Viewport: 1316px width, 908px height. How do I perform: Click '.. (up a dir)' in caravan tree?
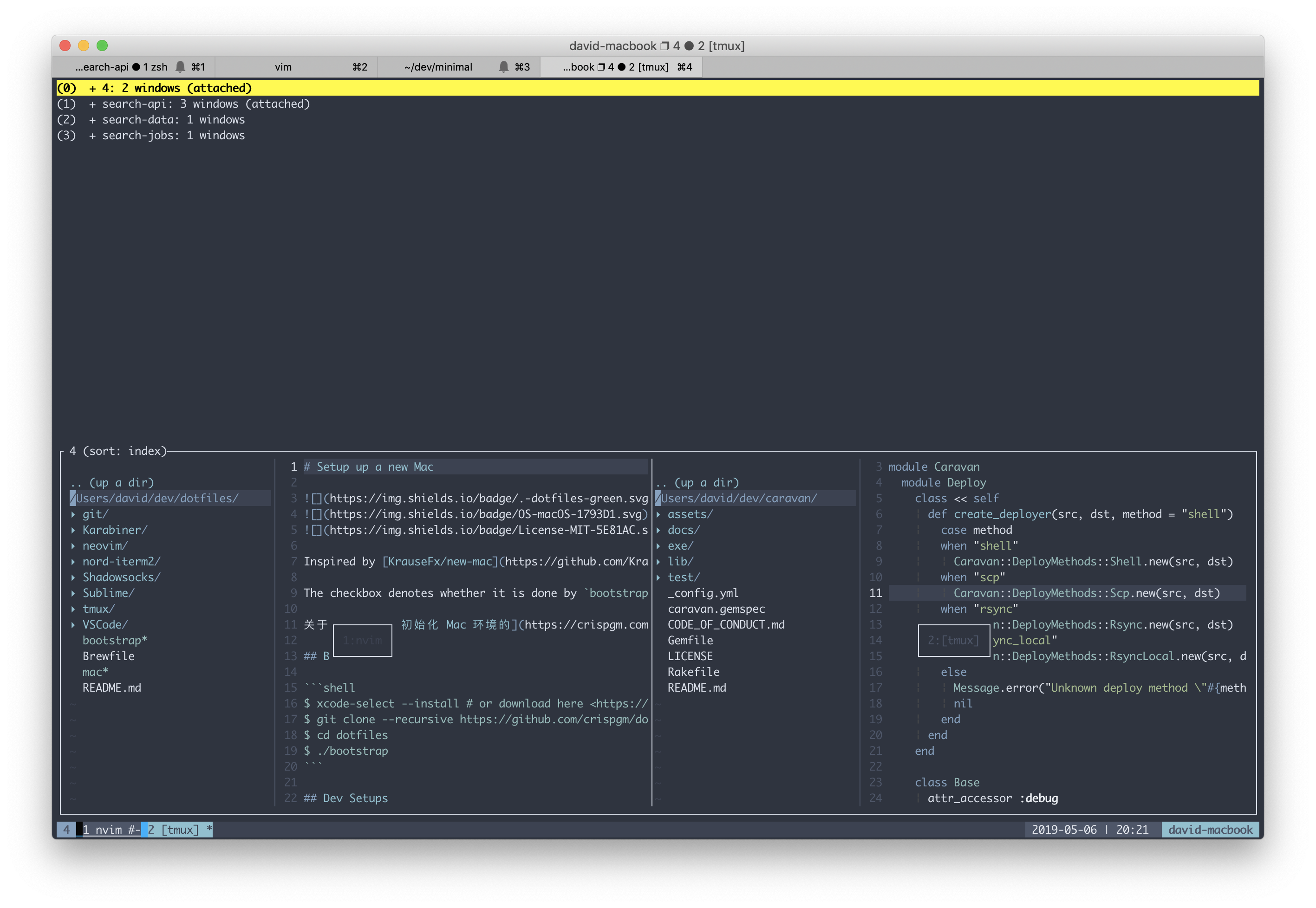click(697, 483)
